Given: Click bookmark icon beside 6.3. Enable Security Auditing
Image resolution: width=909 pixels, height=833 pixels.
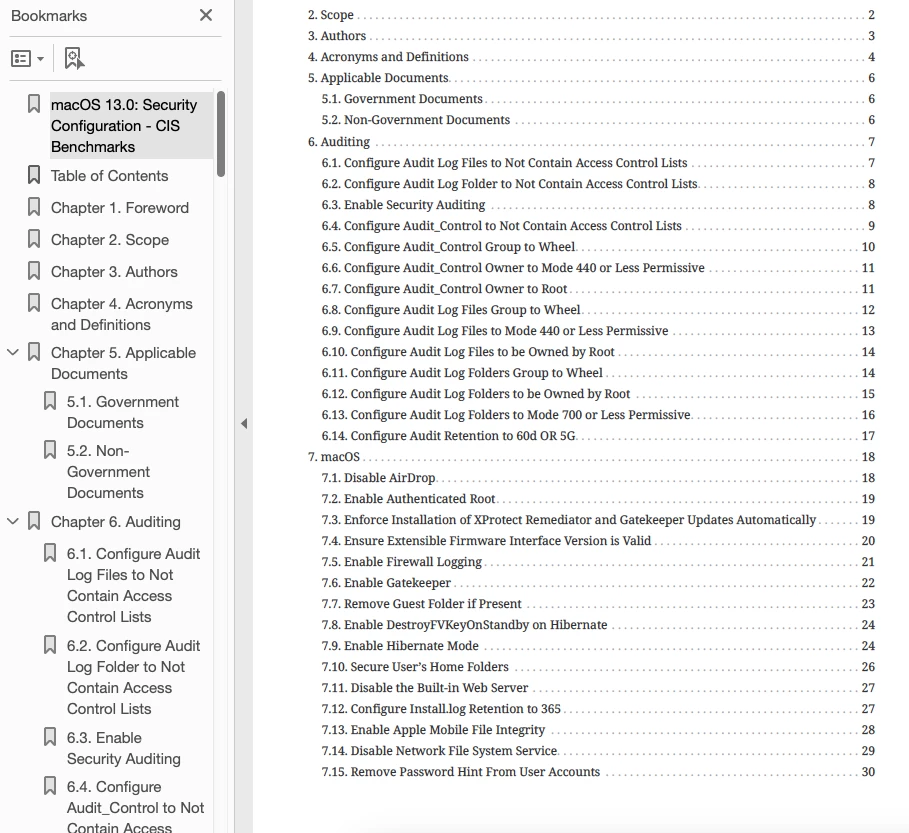Looking at the screenshot, I should 50,737.
